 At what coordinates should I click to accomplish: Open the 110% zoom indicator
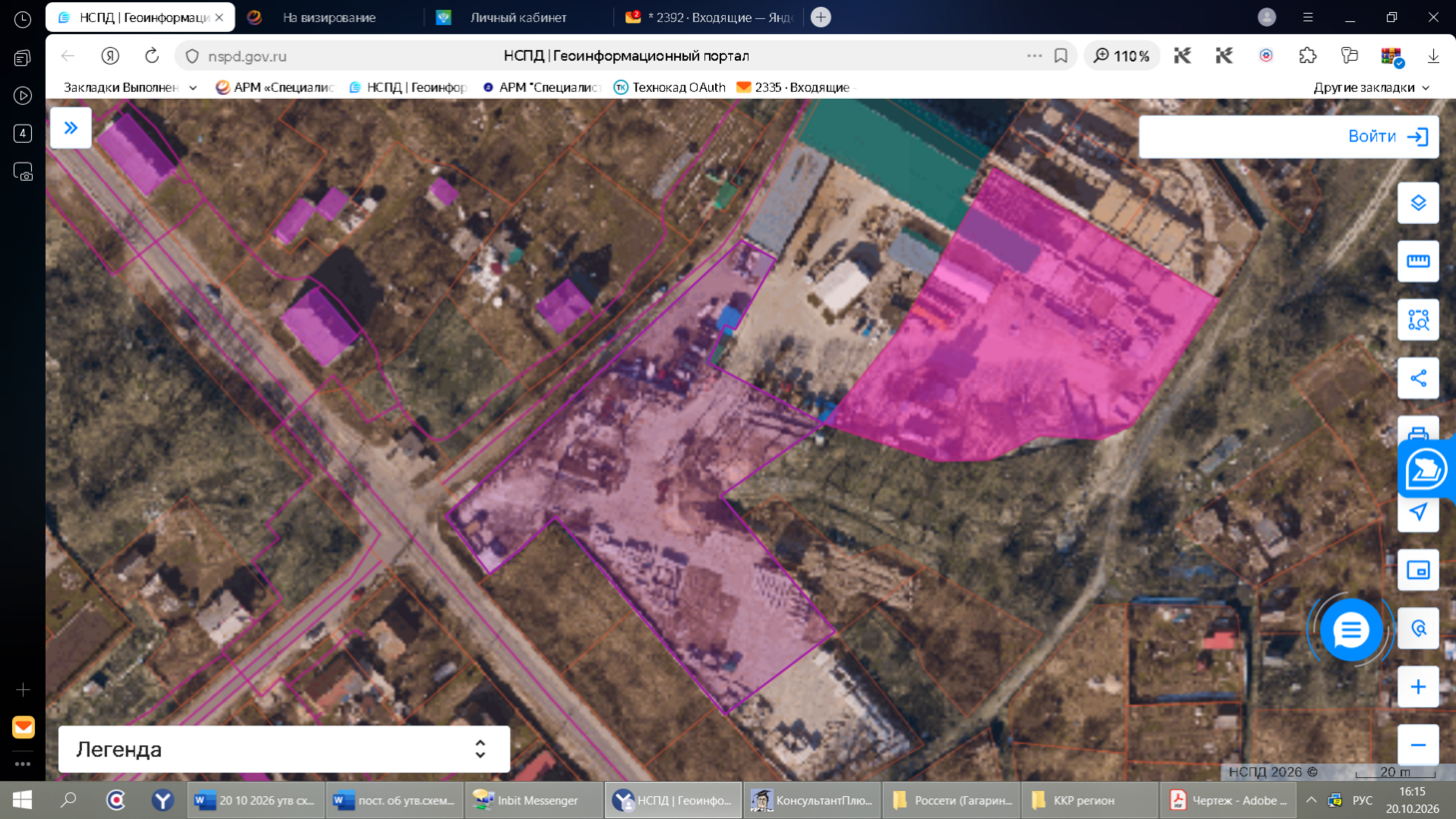click(1121, 56)
